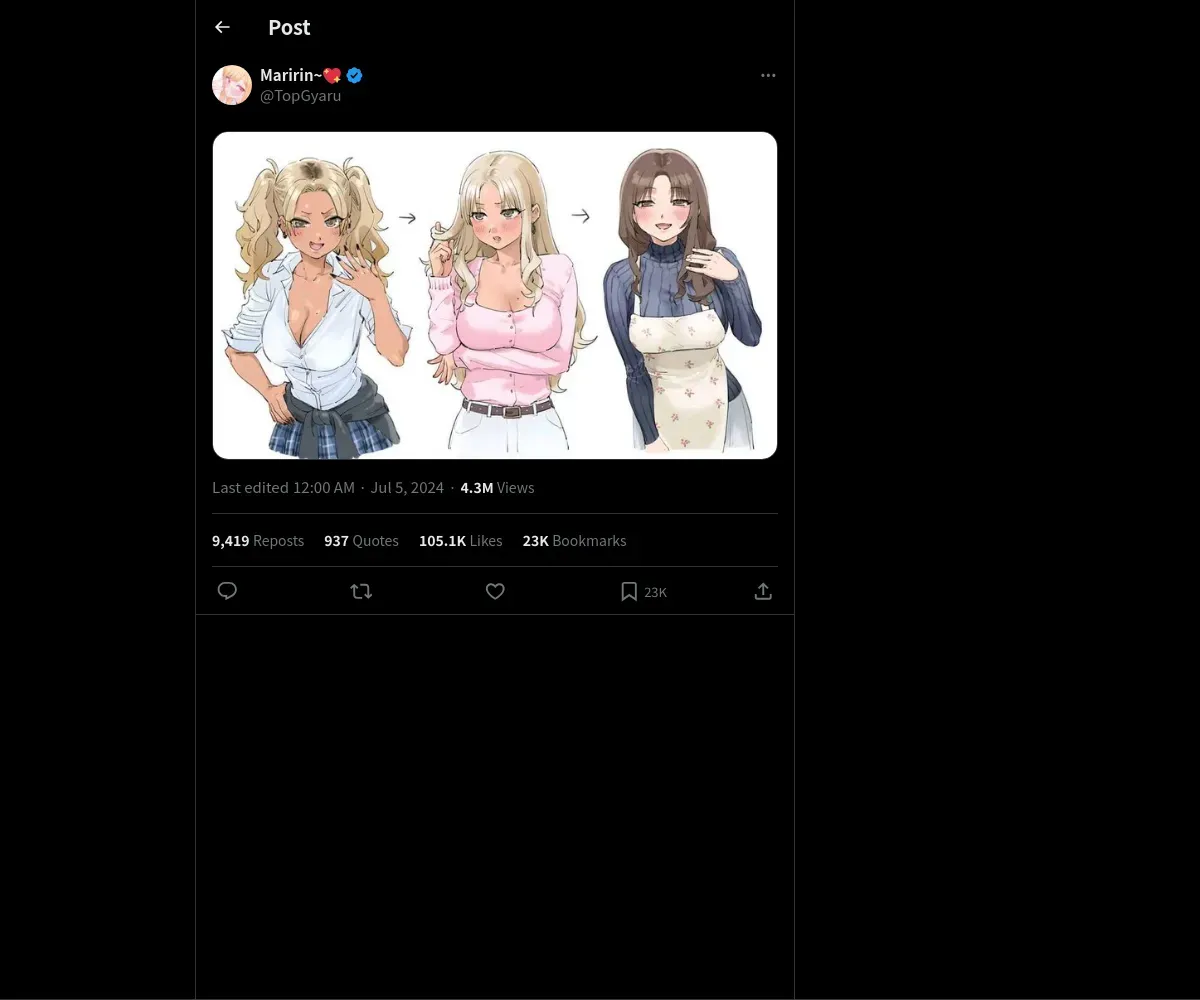Viewport: 1200px width, 1000px height.
Task: View the 937 Quotes list
Action: pyautogui.click(x=361, y=541)
